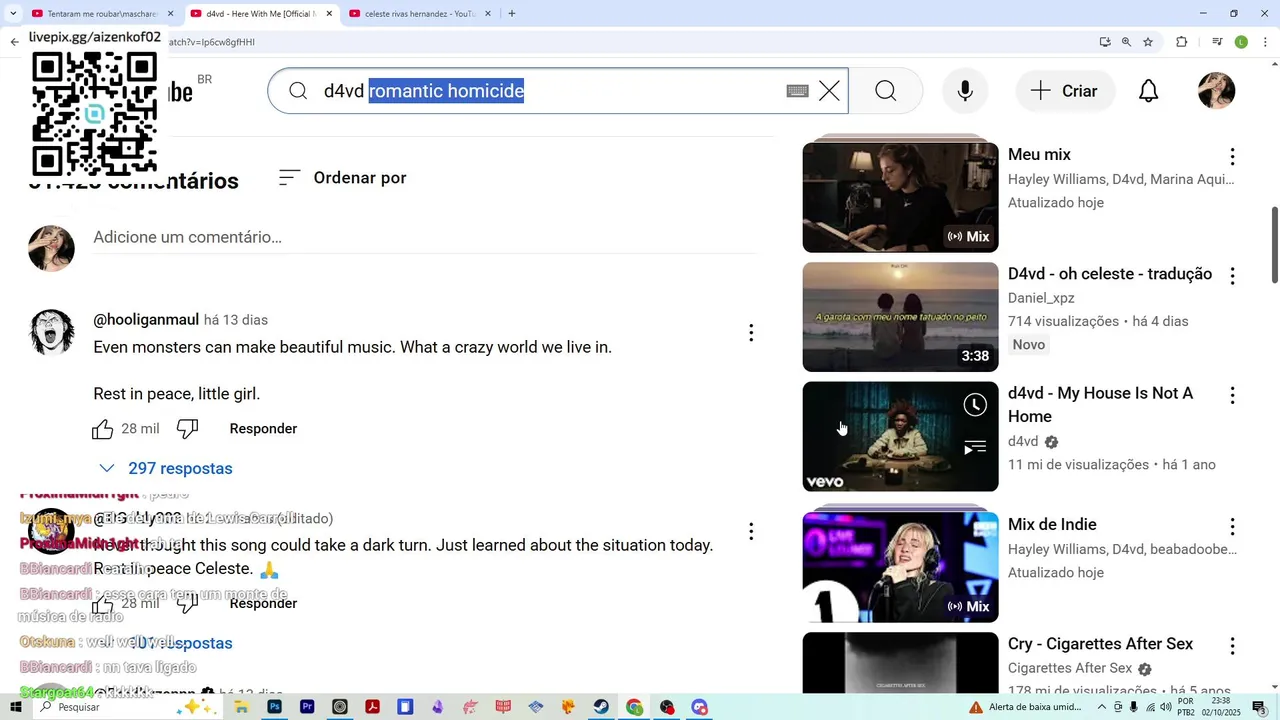Open Ordenar por sort menu
The height and width of the screenshot is (720, 1280).
342,178
